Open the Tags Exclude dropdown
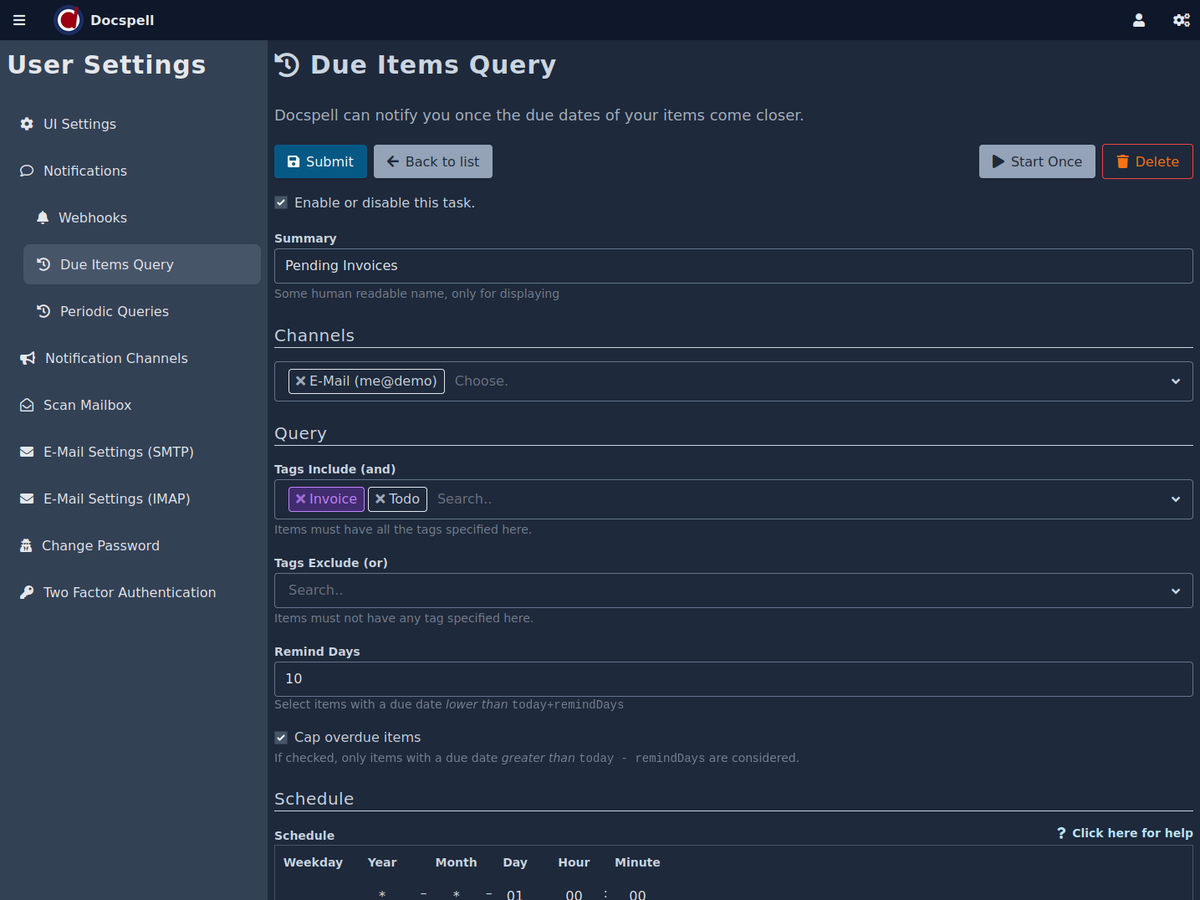The width and height of the screenshot is (1200, 900). [1175, 591]
